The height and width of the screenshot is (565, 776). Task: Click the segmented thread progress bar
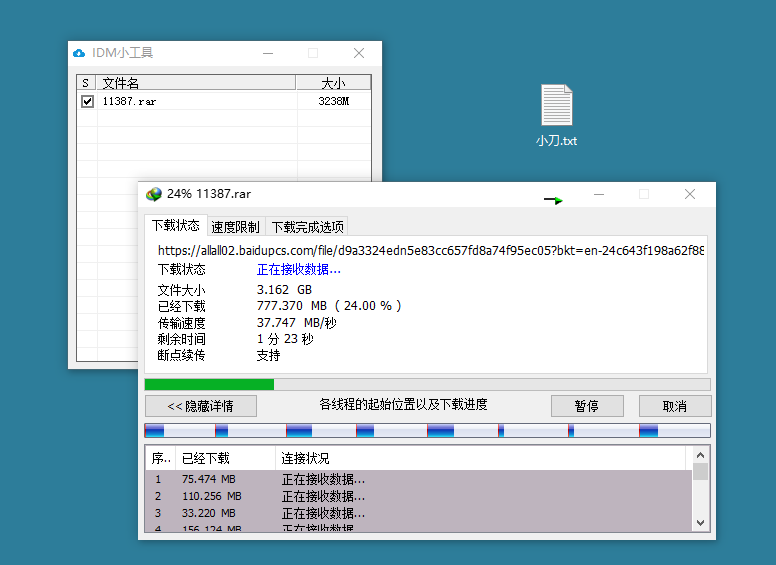coord(427,431)
